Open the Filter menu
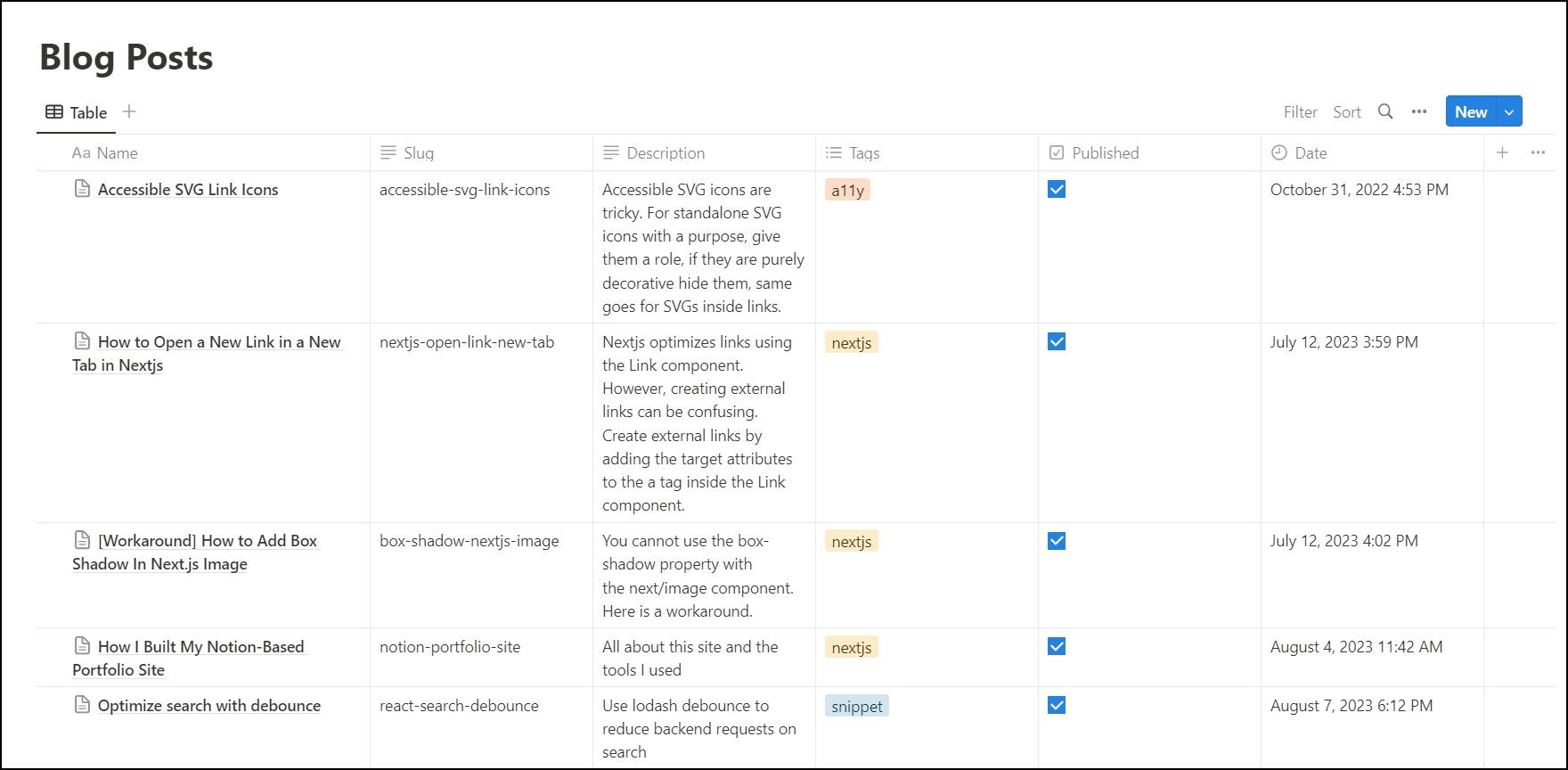 coord(1300,111)
